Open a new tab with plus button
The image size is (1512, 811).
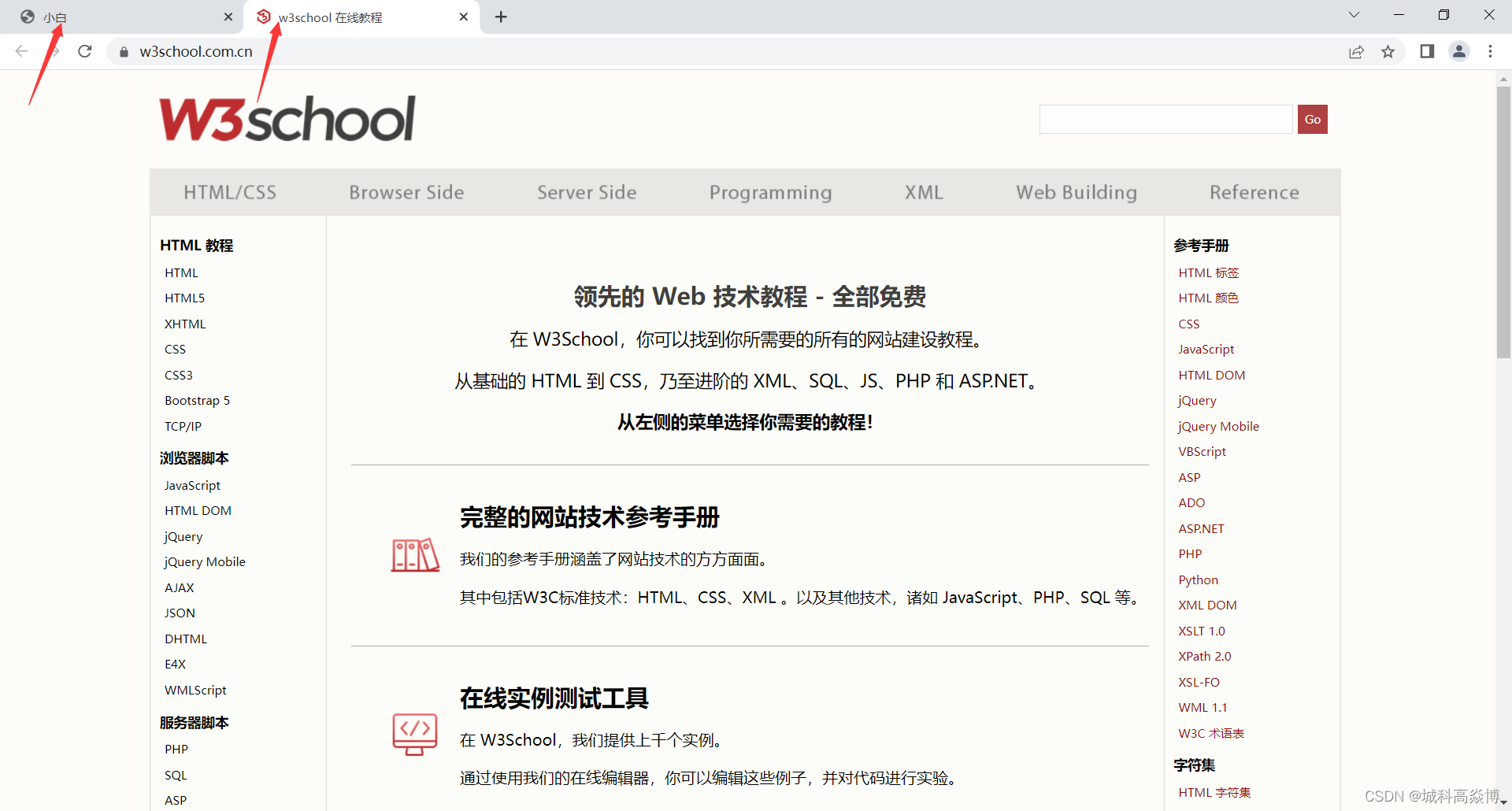coord(501,17)
